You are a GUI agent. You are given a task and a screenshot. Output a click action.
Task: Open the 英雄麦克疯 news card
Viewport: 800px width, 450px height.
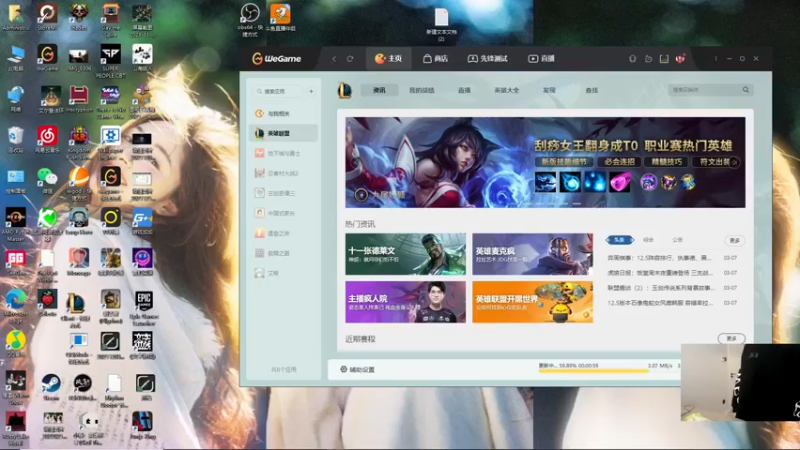533,254
